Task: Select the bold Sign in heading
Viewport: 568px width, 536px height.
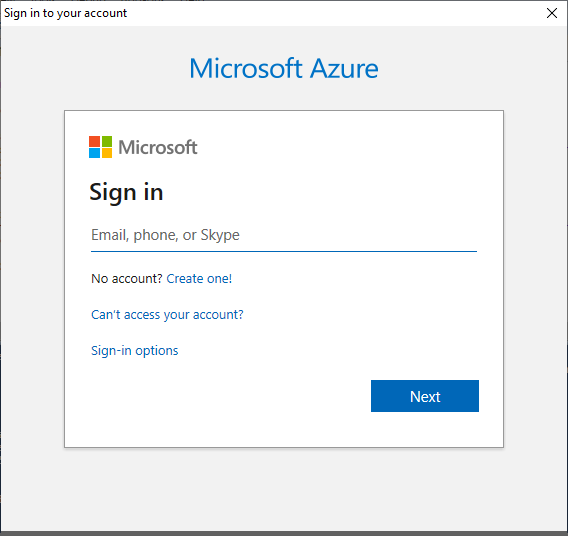Action: (126, 192)
